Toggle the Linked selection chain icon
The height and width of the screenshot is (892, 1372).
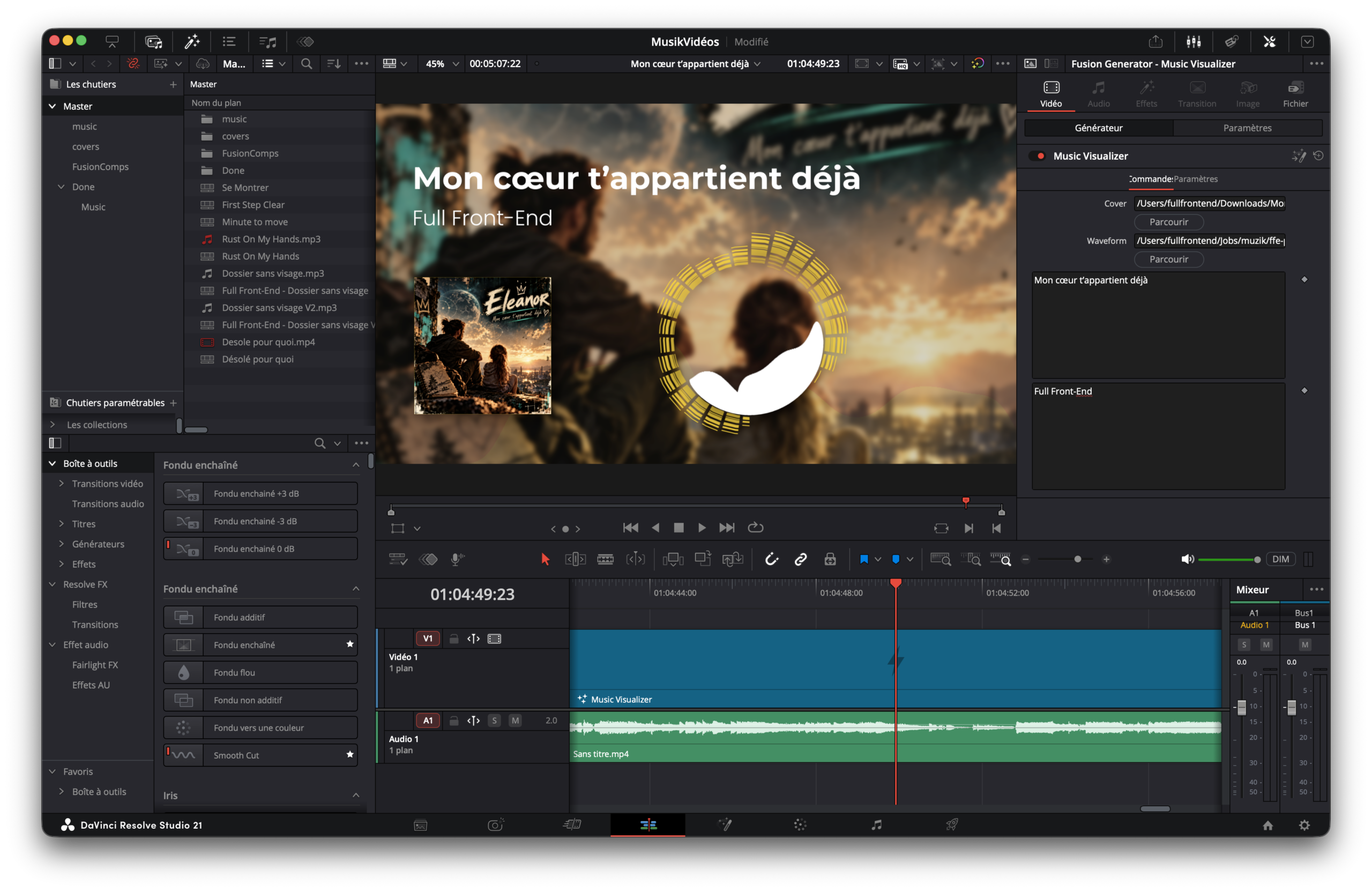tap(800, 559)
